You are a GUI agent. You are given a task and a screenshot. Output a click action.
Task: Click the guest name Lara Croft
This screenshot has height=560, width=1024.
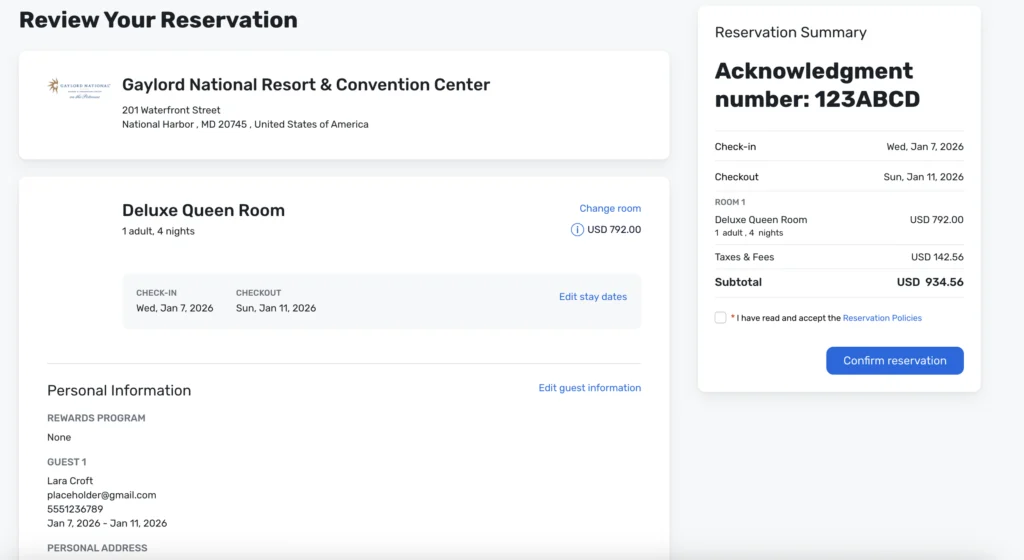[x=70, y=481]
